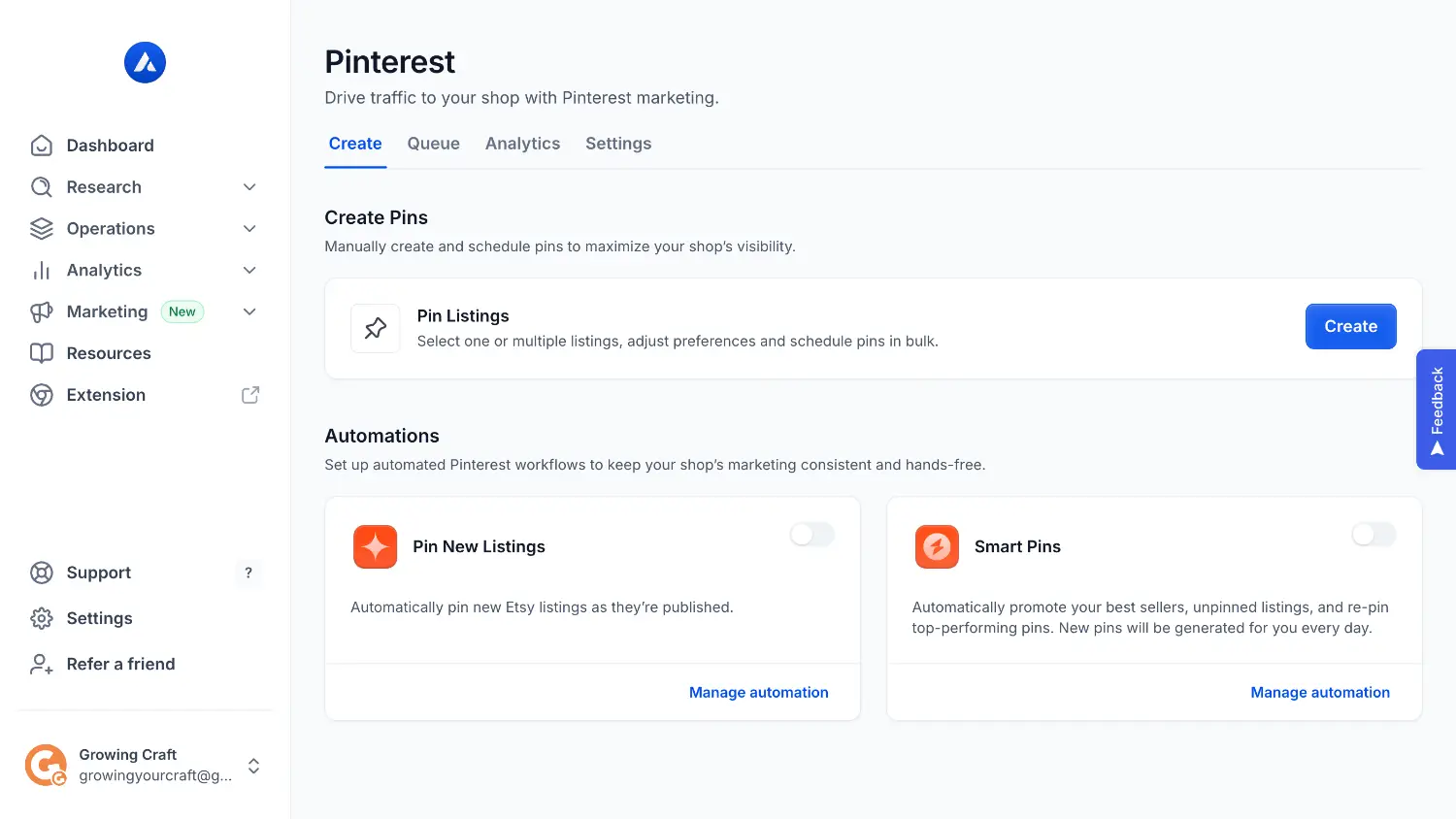Click the orange sparkle Pin New Listings icon

376,547
